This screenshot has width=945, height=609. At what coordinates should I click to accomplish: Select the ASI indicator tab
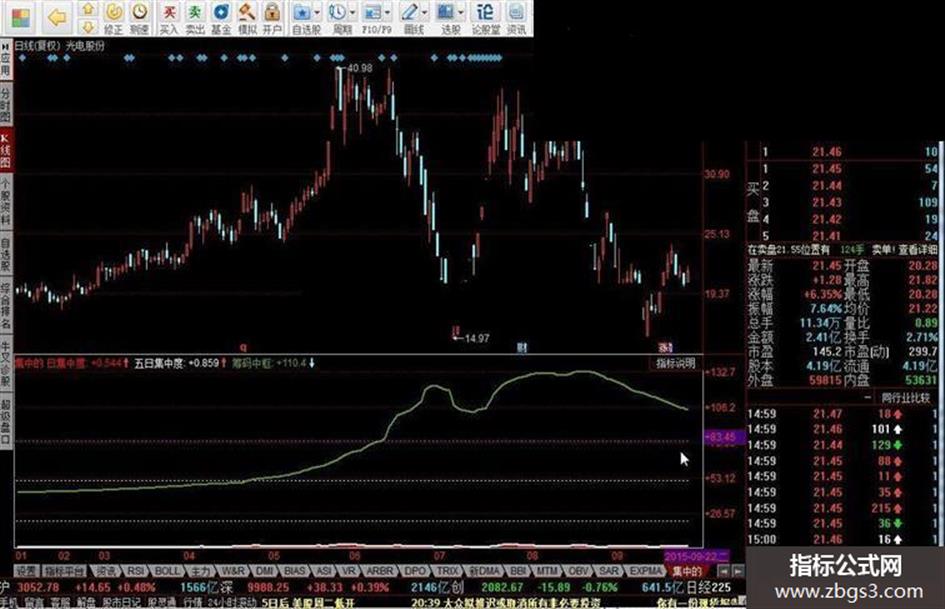tap(324, 570)
